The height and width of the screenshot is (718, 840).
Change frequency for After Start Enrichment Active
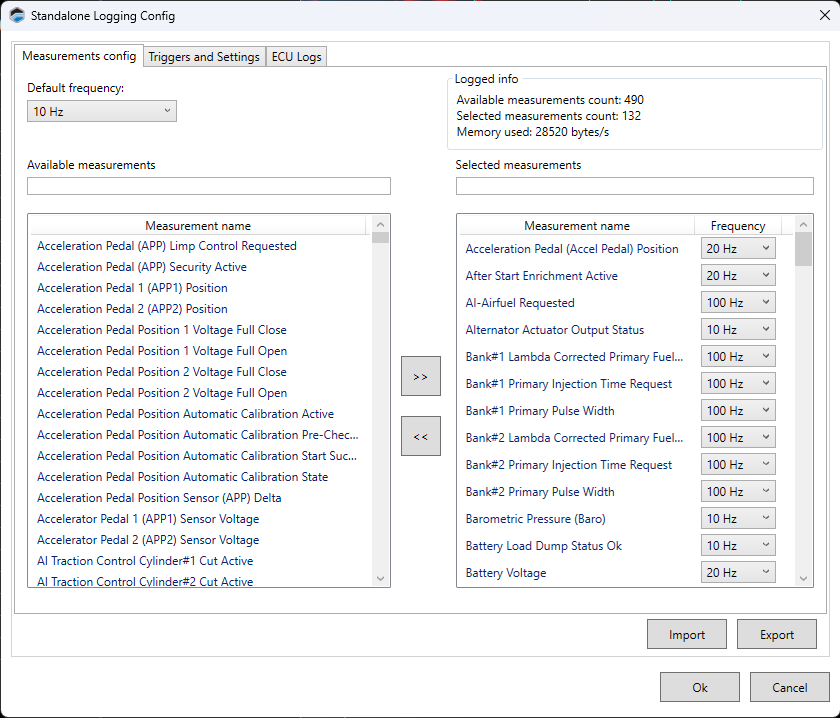pos(738,275)
